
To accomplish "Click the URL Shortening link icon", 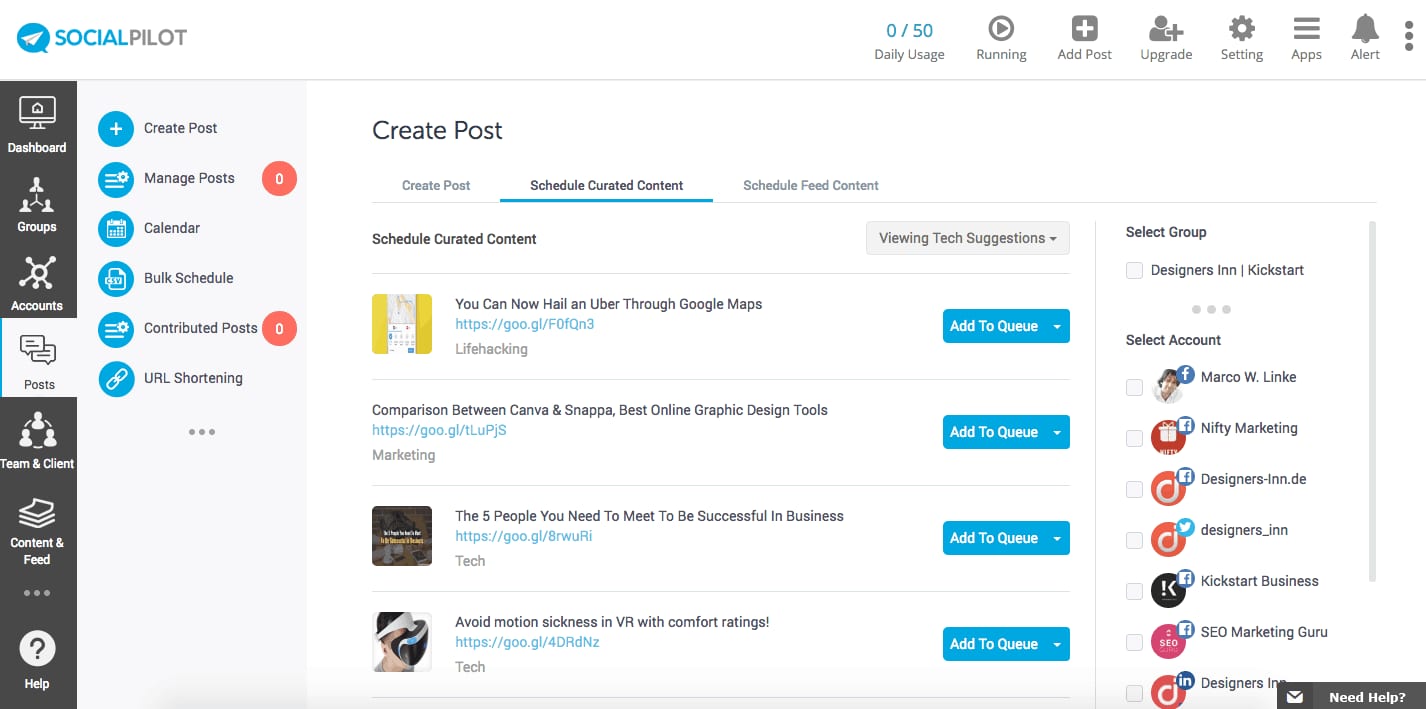I will (116, 378).
